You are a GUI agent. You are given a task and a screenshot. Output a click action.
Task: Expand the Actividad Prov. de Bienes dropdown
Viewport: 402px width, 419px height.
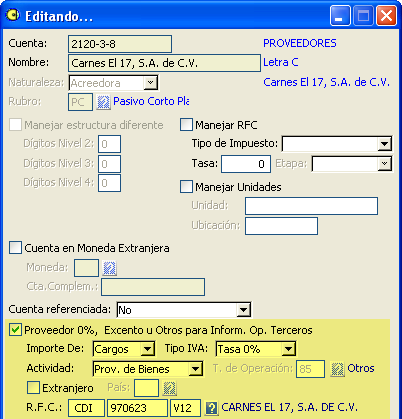click(x=195, y=369)
